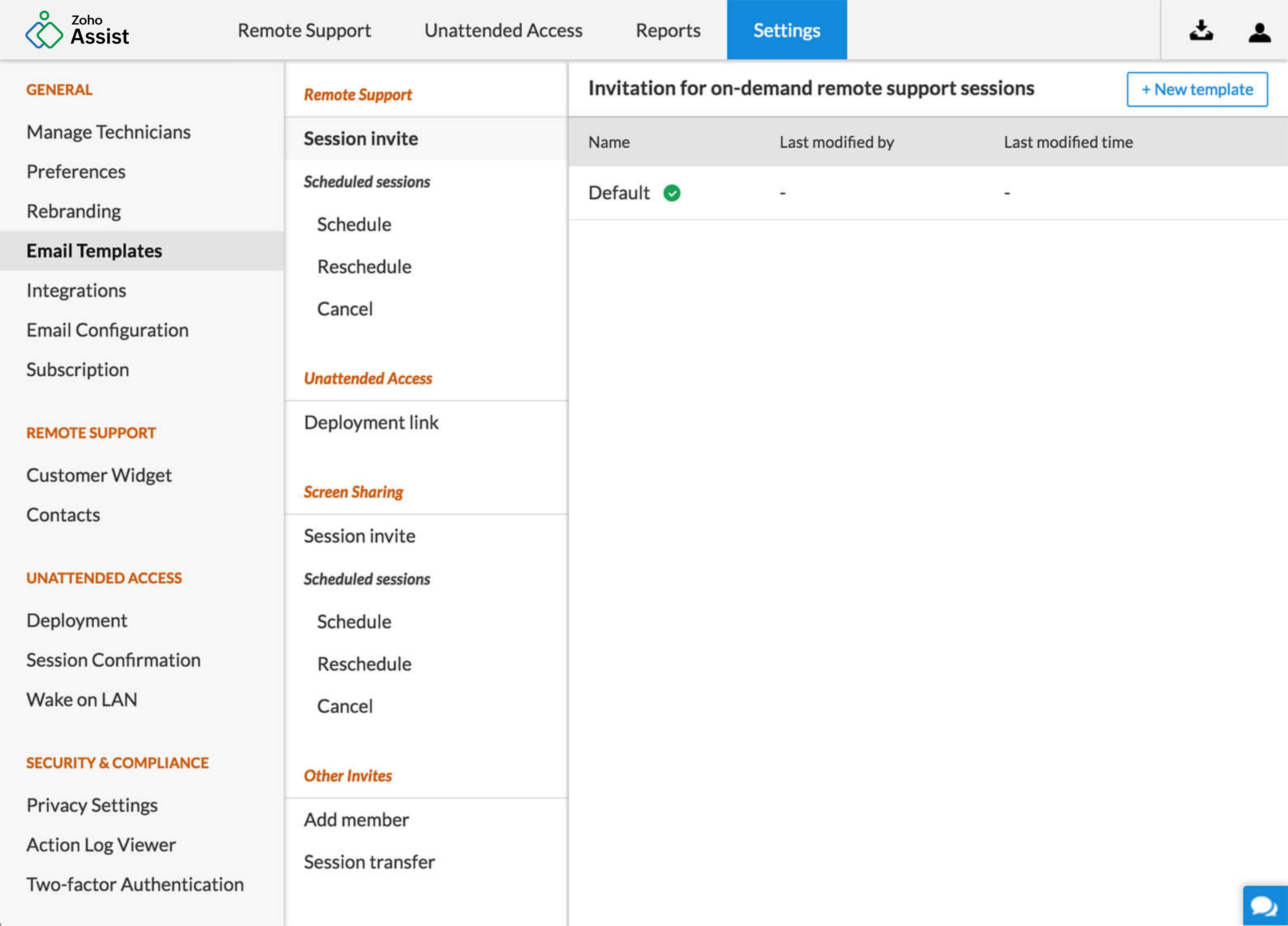Image resolution: width=1288 pixels, height=926 pixels.
Task: Open Reschedule under Remote Support scheduled sessions
Action: 364,267
